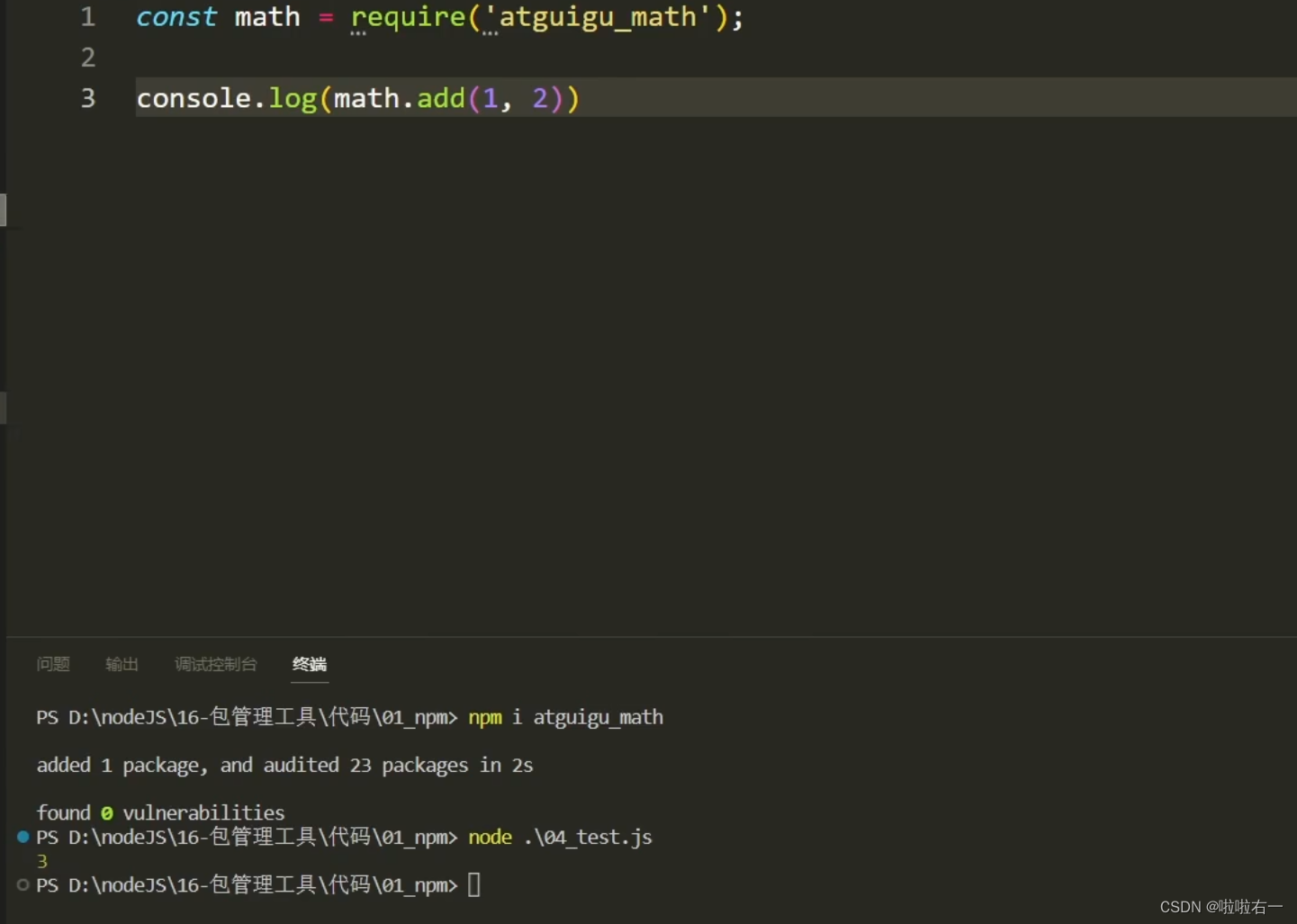Click the 'atguigu_math' string in editor
This screenshot has height=924, width=1297.
tap(598, 17)
